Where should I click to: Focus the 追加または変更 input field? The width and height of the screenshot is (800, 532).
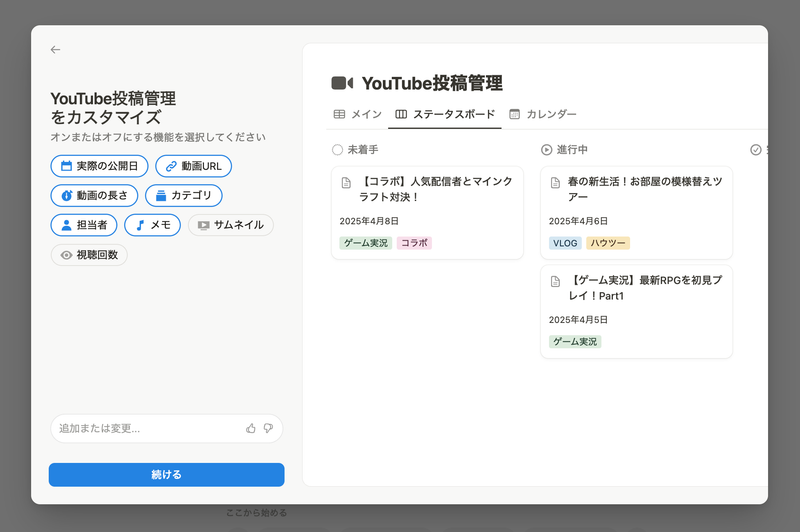[145, 428]
